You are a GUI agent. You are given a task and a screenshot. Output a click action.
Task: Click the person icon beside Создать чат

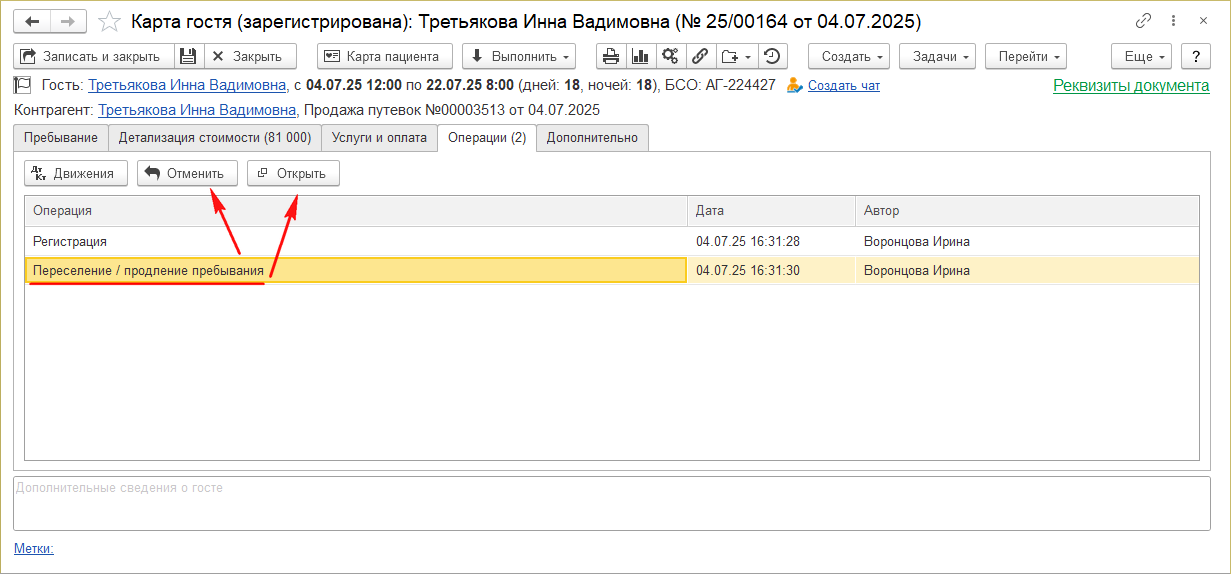(795, 86)
